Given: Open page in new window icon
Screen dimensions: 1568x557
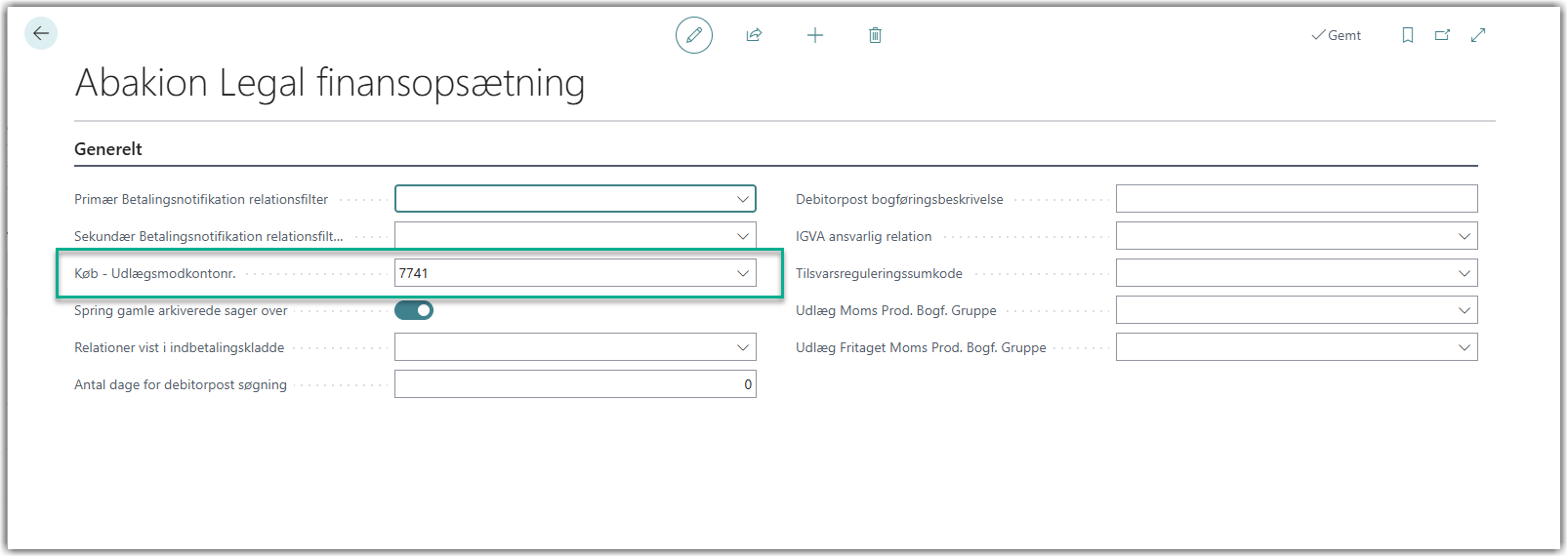Looking at the screenshot, I should pos(1442,35).
